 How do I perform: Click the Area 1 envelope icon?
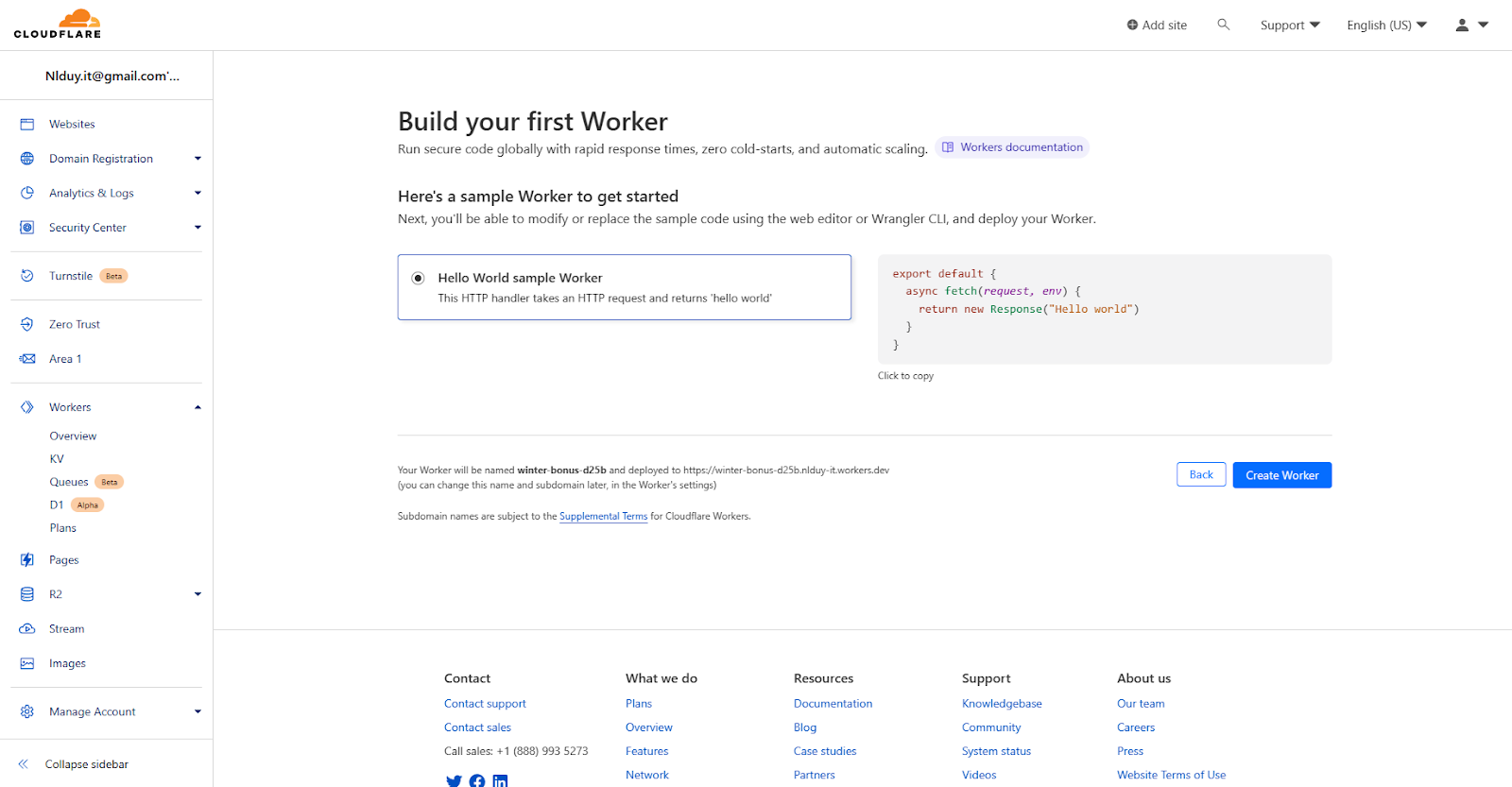pos(27,359)
